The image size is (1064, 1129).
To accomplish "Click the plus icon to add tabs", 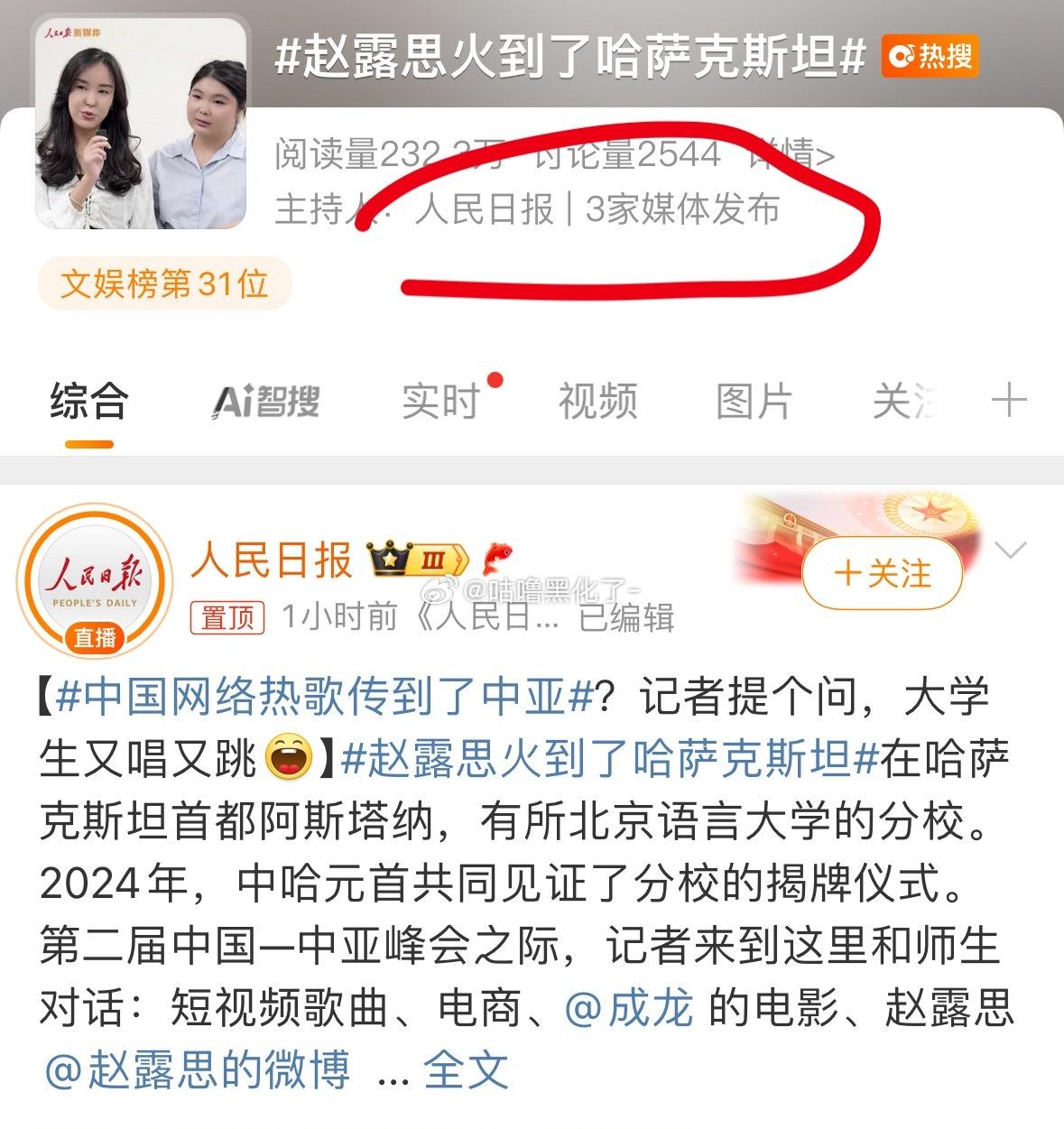I will click(x=1009, y=400).
